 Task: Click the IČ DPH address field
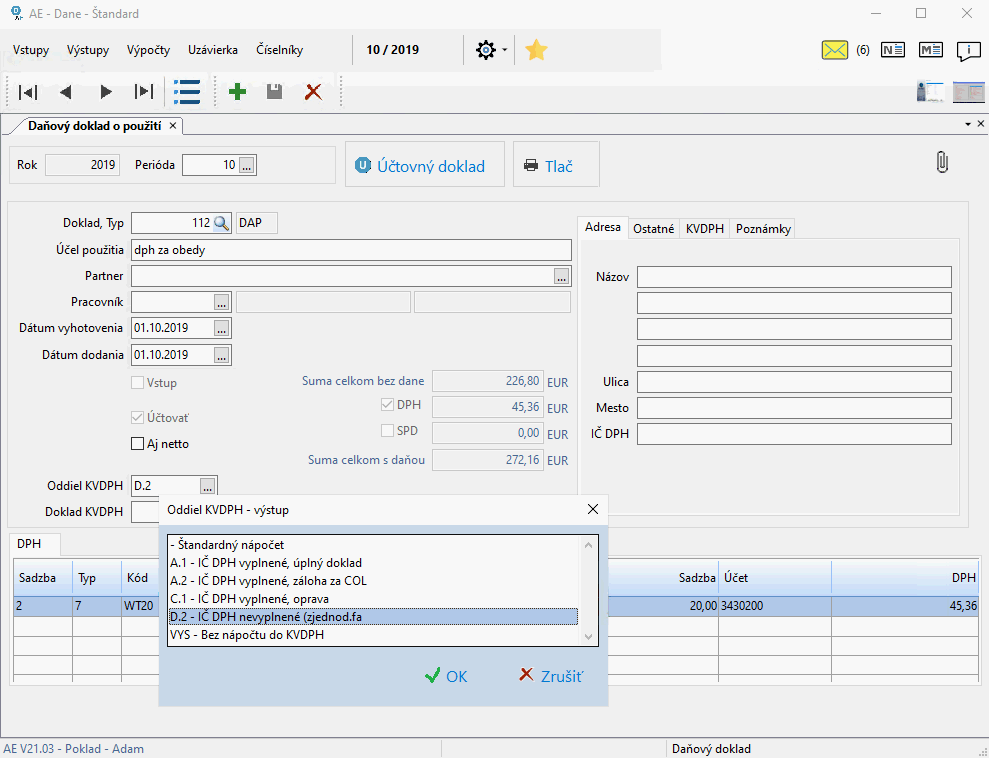click(x=794, y=434)
